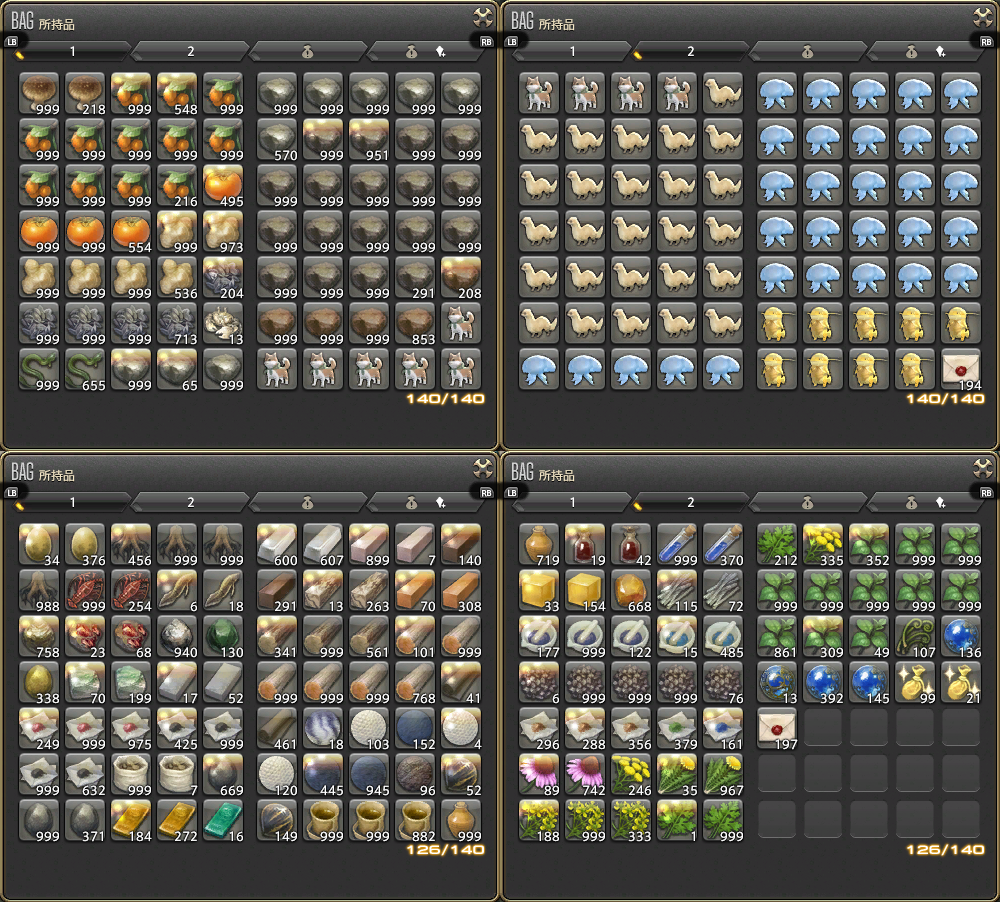Click the sparkling gold pouch with 99
Viewport: 1000px width, 902px height.
915,681
